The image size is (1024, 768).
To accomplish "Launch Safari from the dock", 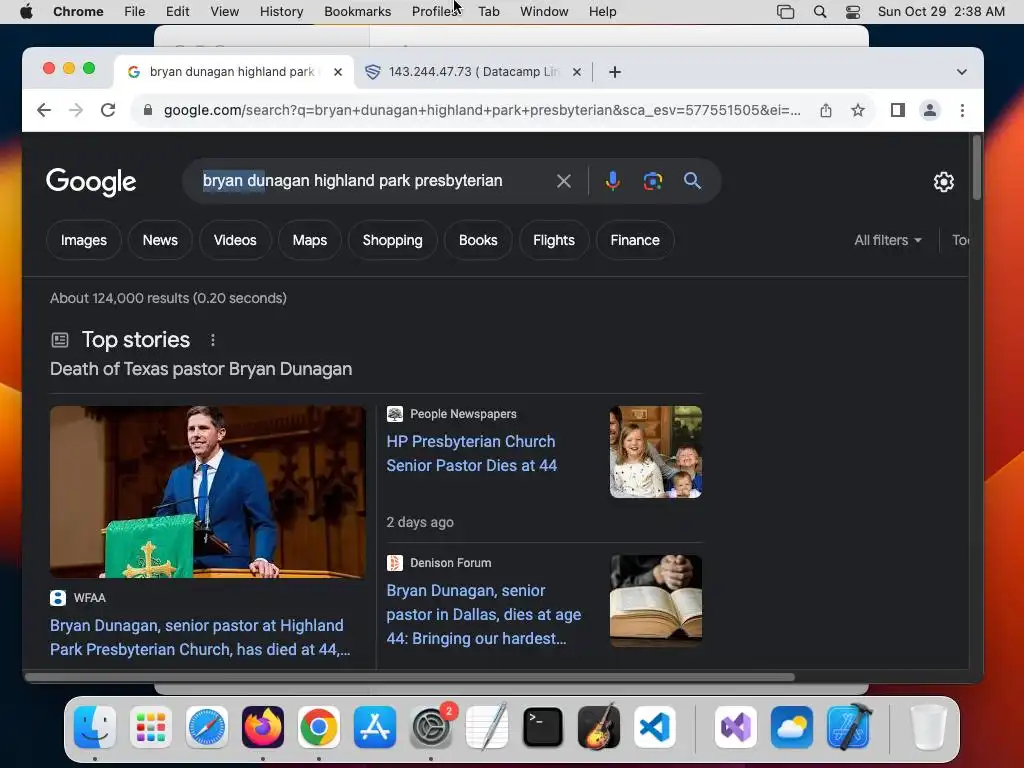I will tap(207, 727).
